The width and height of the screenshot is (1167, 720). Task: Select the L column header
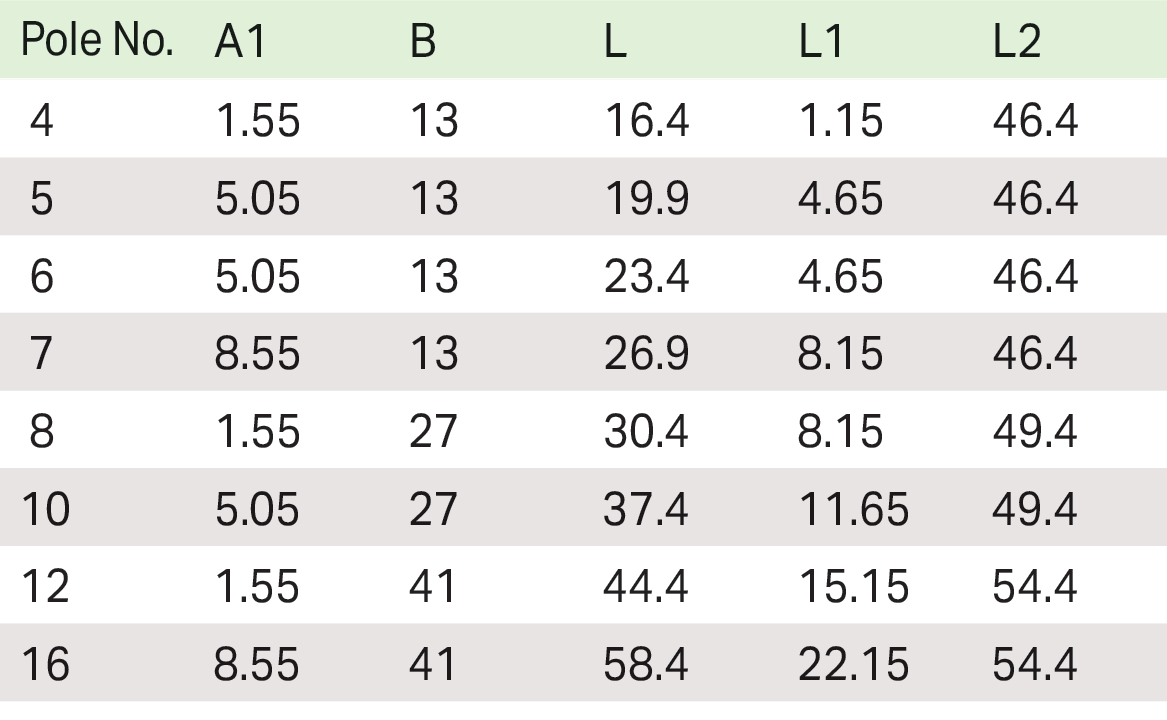point(616,43)
